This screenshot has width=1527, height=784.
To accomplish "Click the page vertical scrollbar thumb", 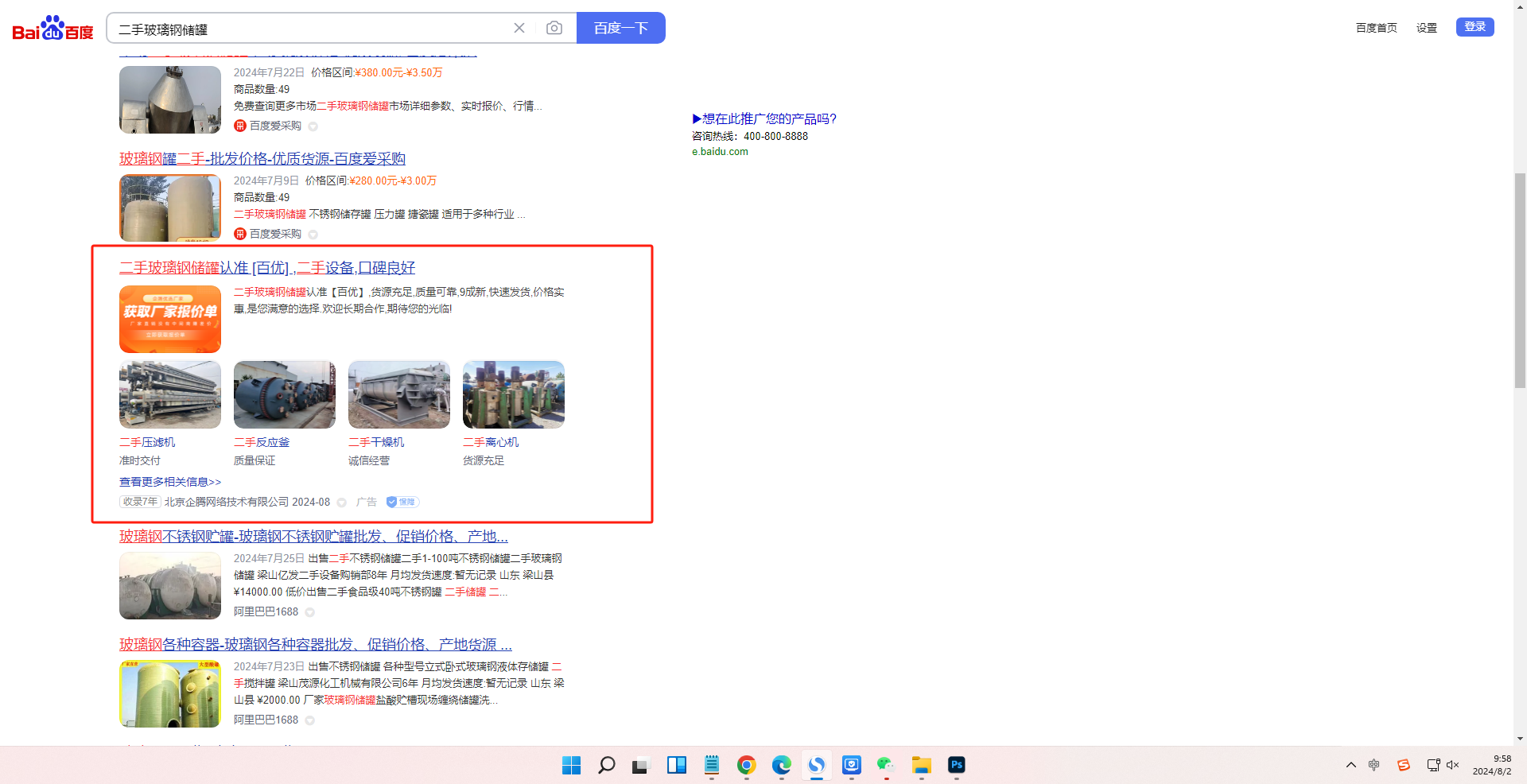I will (x=1520, y=280).
